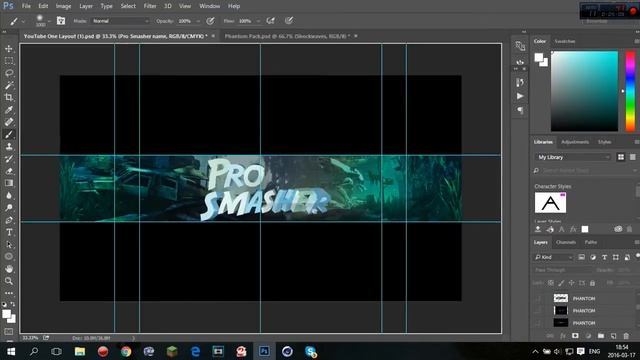The width and height of the screenshot is (640, 360).
Task: Open the Actions panel play icon
Action: [520, 96]
